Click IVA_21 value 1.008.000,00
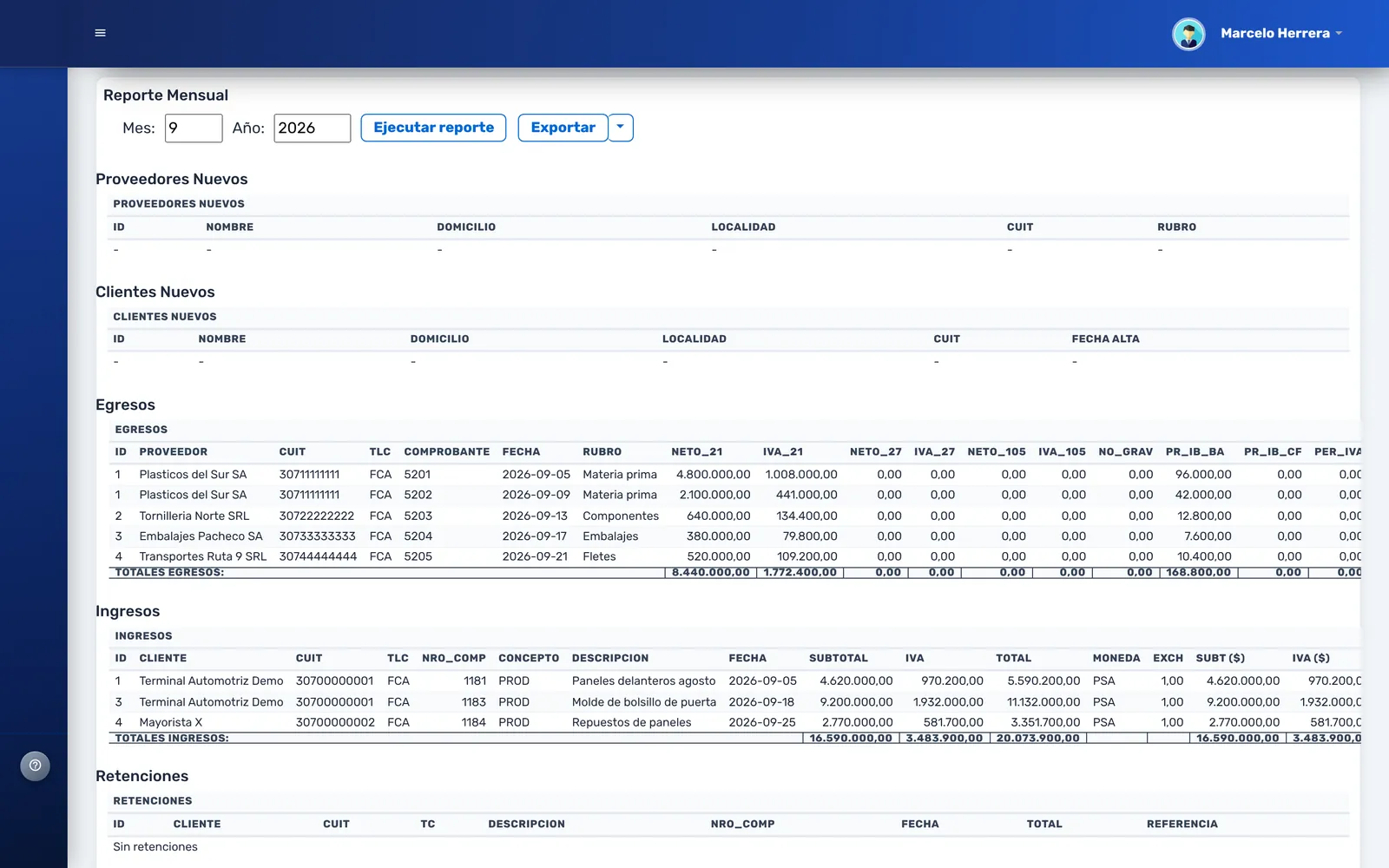This screenshot has height=868, width=1389. click(801, 475)
